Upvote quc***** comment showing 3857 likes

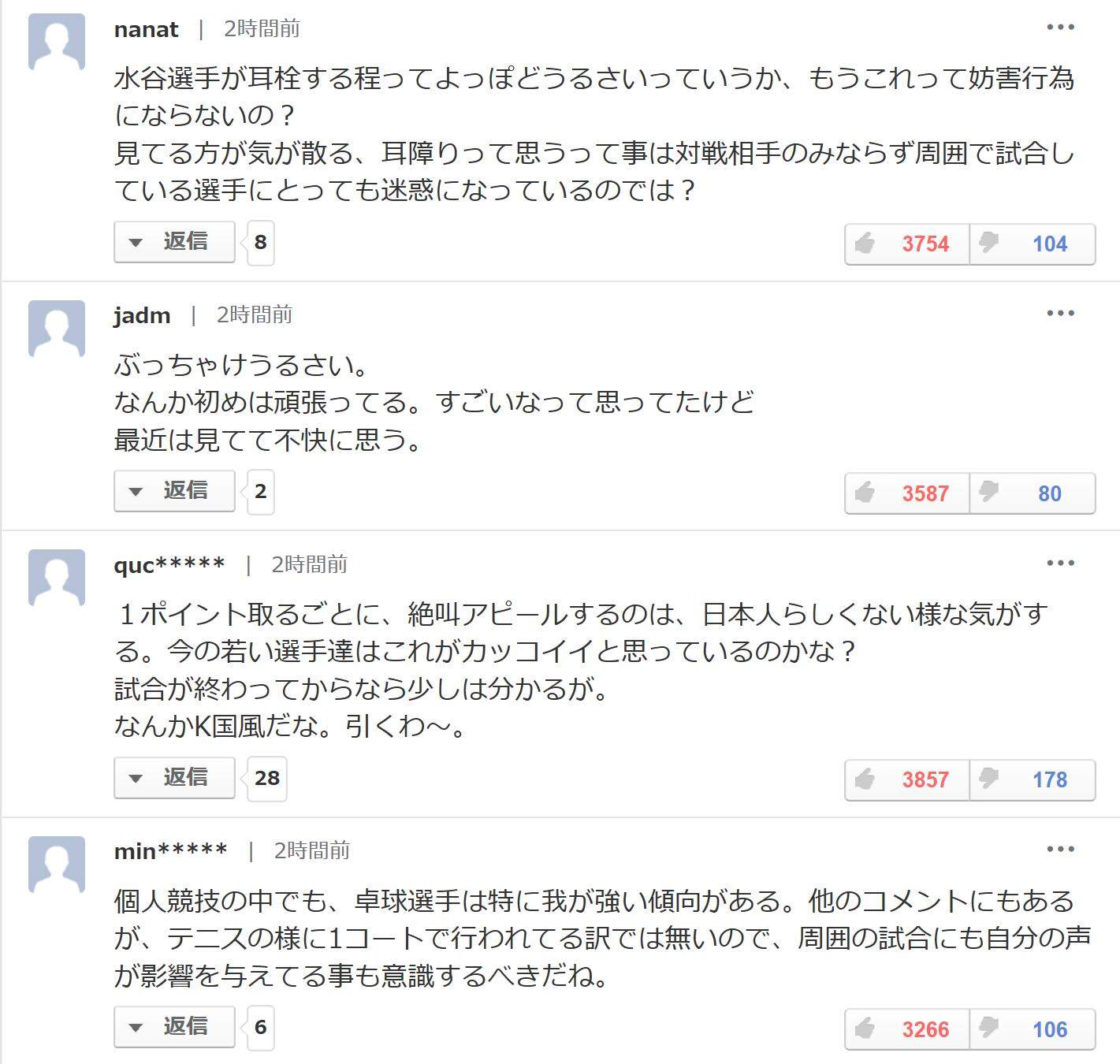pyautogui.click(x=906, y=779)
